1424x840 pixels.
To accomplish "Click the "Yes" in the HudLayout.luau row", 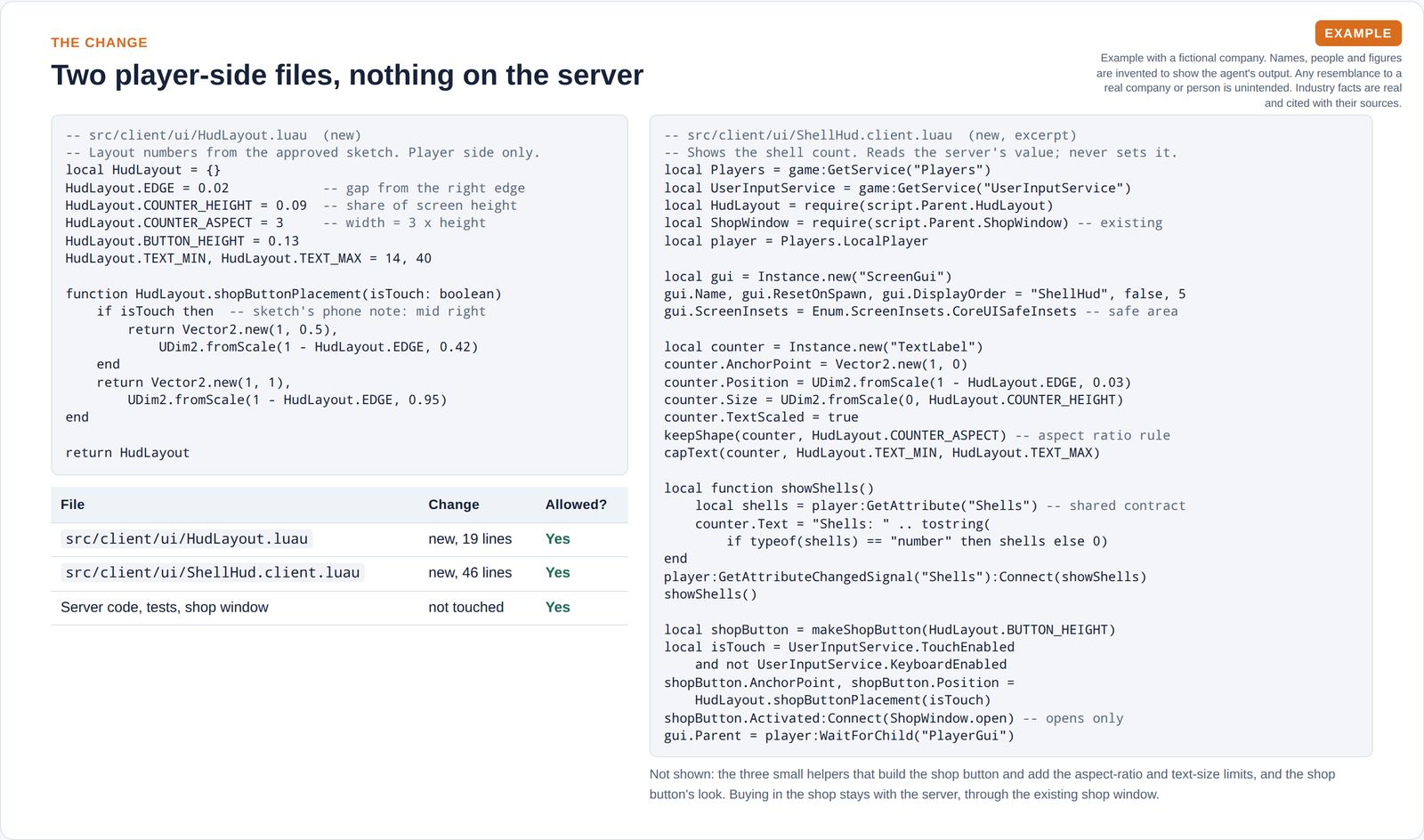I will pos(557,538).
